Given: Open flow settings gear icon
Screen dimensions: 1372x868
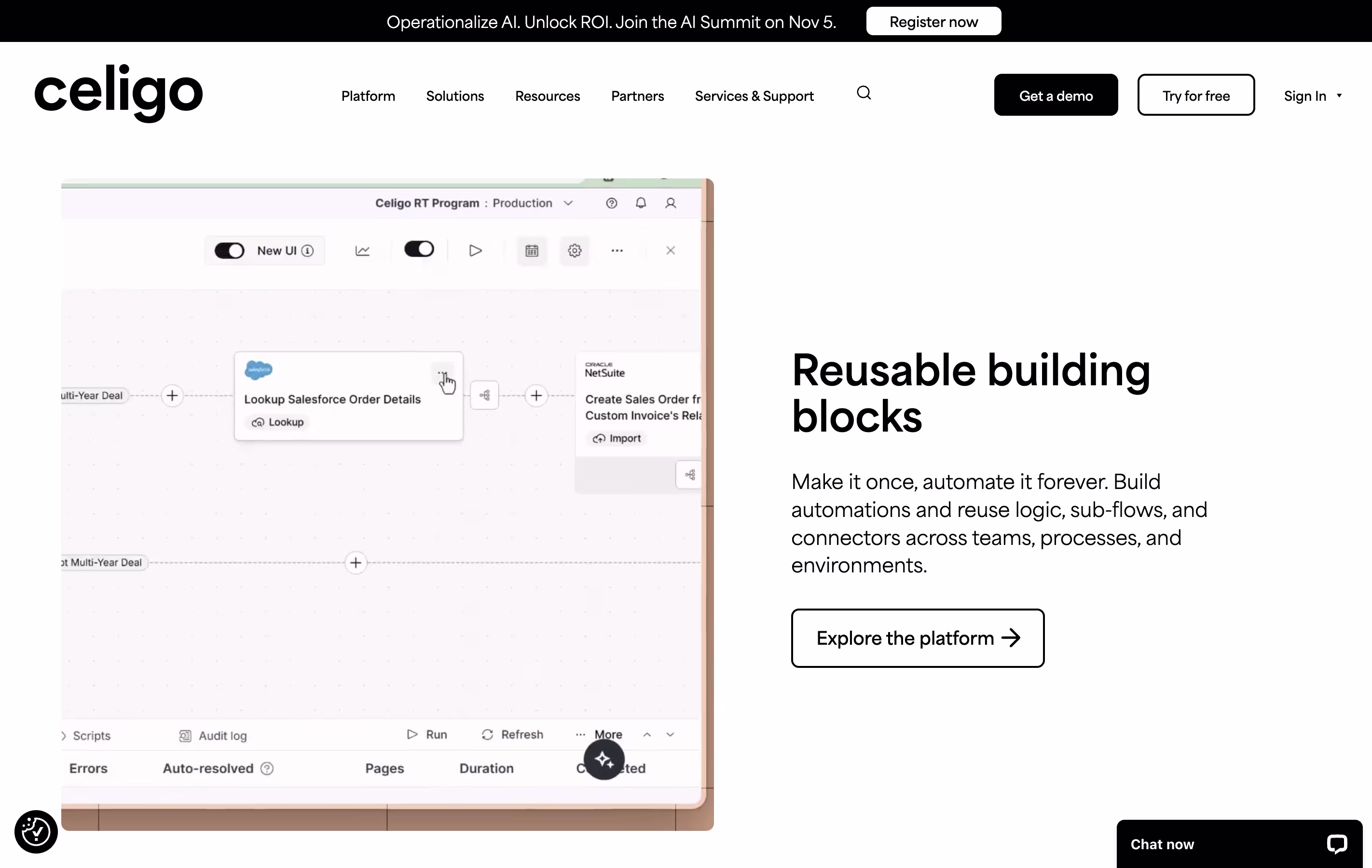Looking at the screenshot, I should 575,251.
